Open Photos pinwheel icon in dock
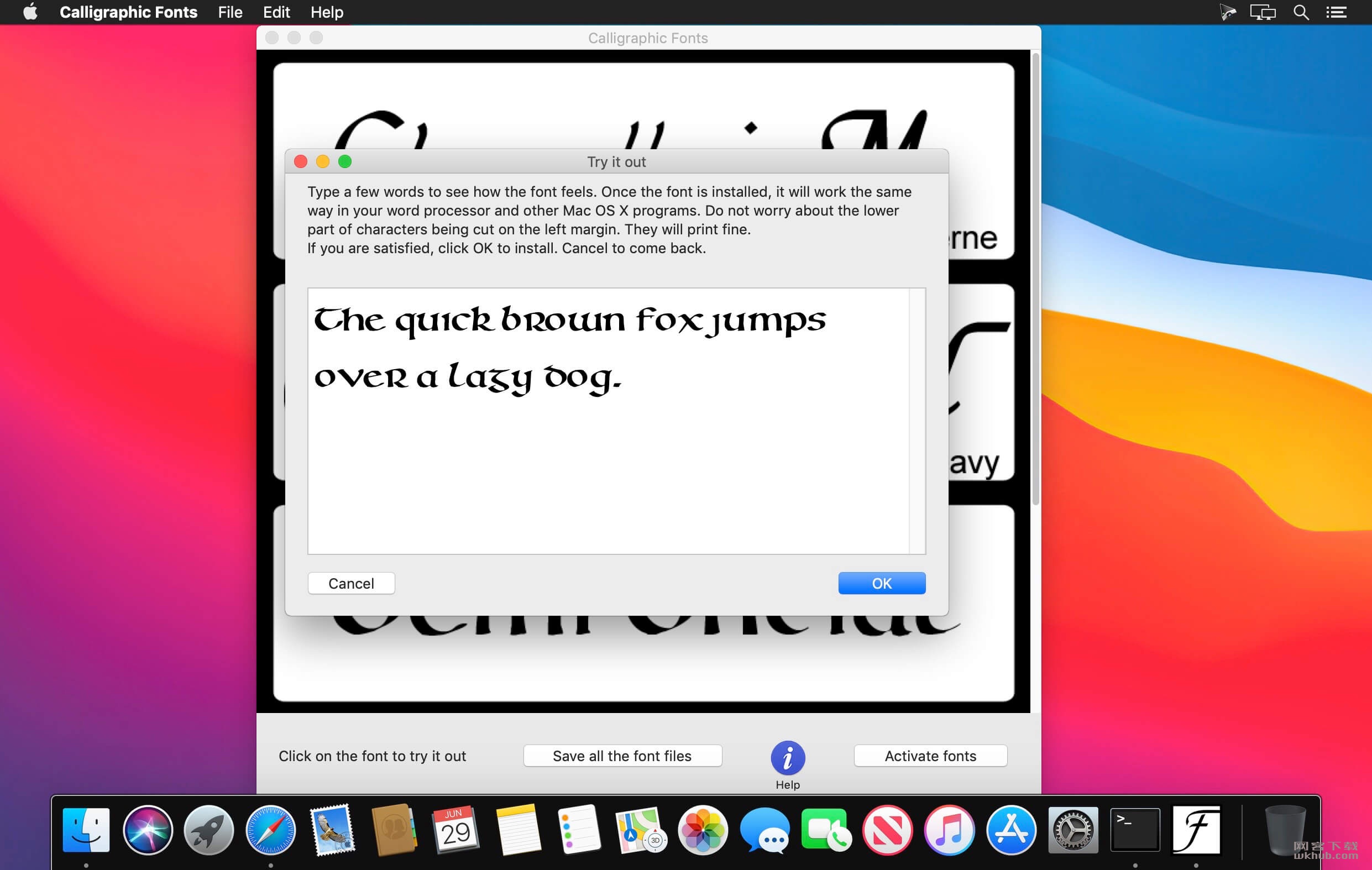Image resolution: width=1372 pixels, height=870 pixels. pos(703,830)
